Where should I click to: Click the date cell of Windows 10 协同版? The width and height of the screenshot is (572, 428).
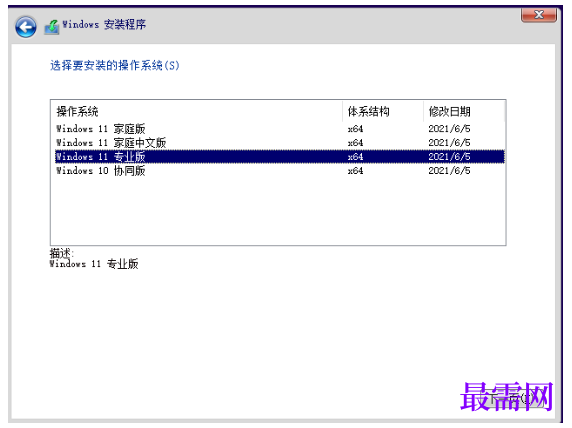(449, 170)
